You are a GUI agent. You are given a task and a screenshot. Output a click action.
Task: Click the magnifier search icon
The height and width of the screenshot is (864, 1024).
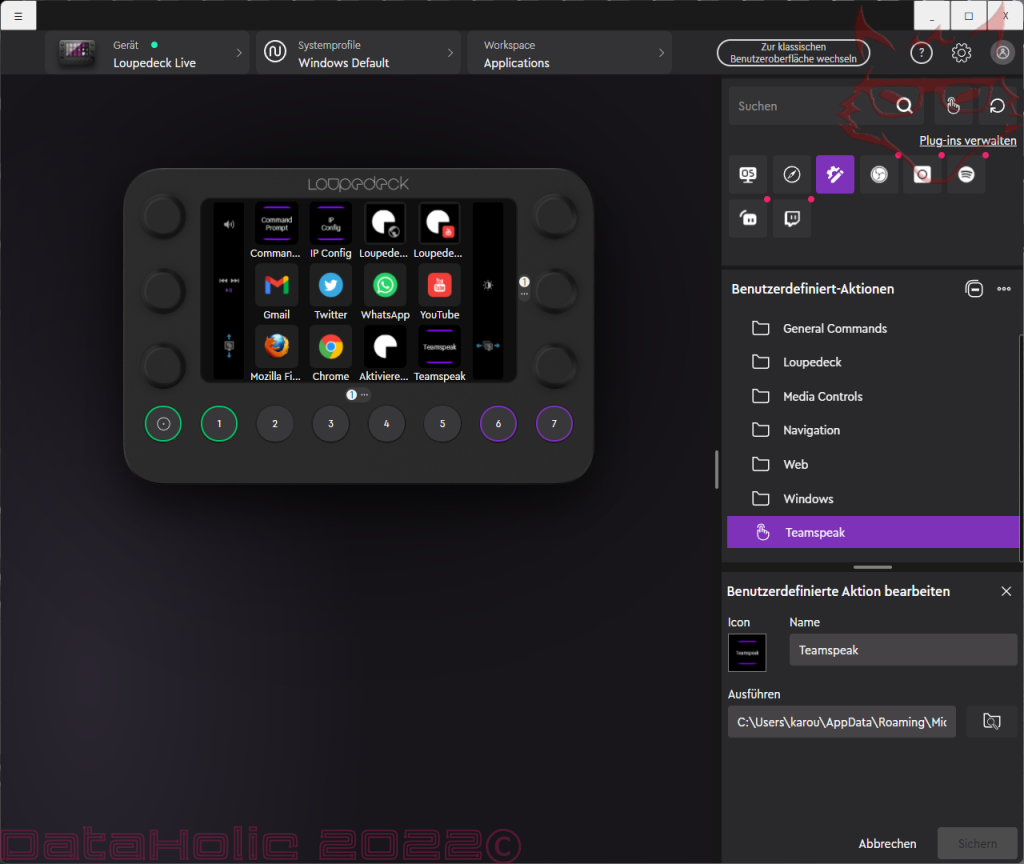904,106
